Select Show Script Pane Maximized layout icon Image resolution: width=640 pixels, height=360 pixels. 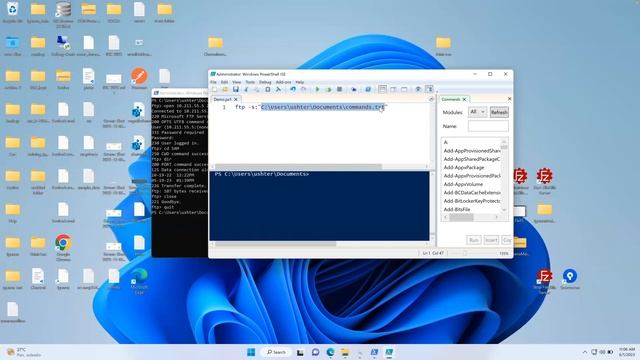click(404, 89)
